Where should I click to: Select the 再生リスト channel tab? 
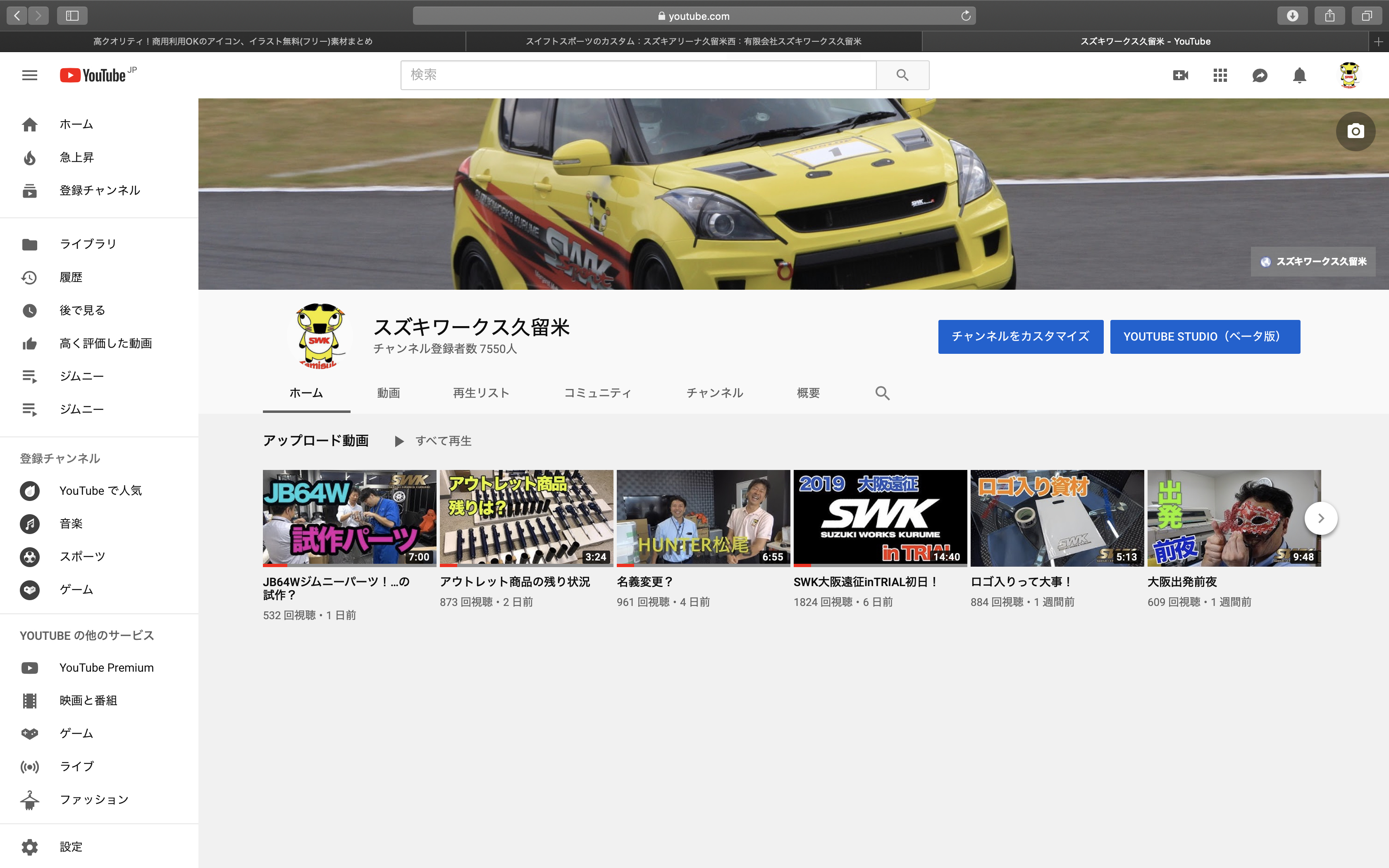click(x=481, y=393)
